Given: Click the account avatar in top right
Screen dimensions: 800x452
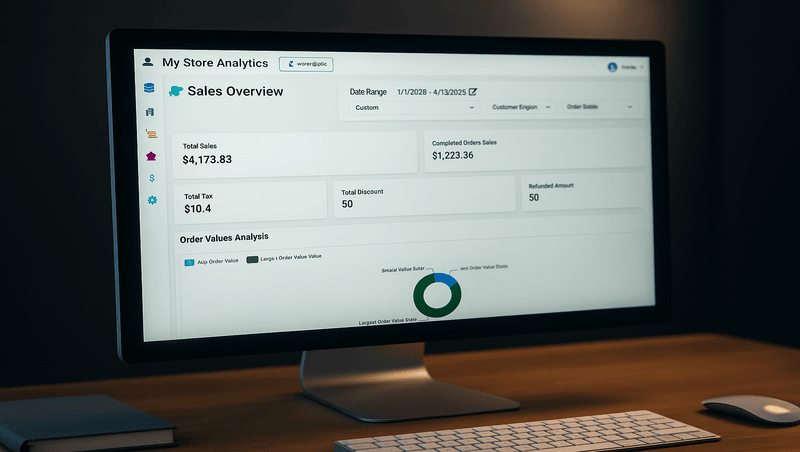Looking at the screenshot, I should [612, 67].
